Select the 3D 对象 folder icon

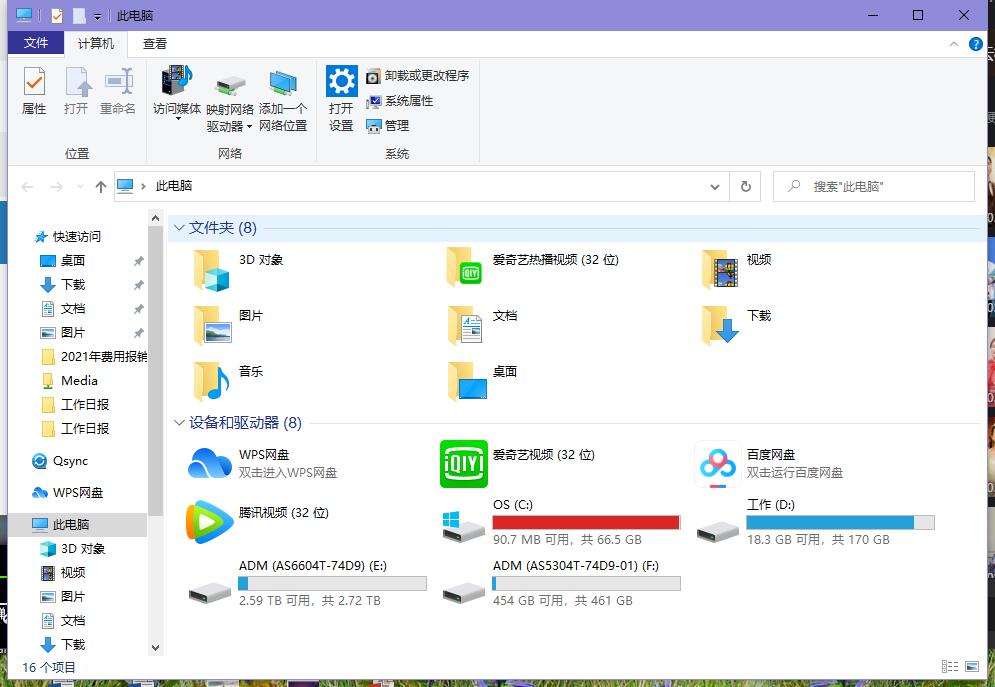pos(212,270)
